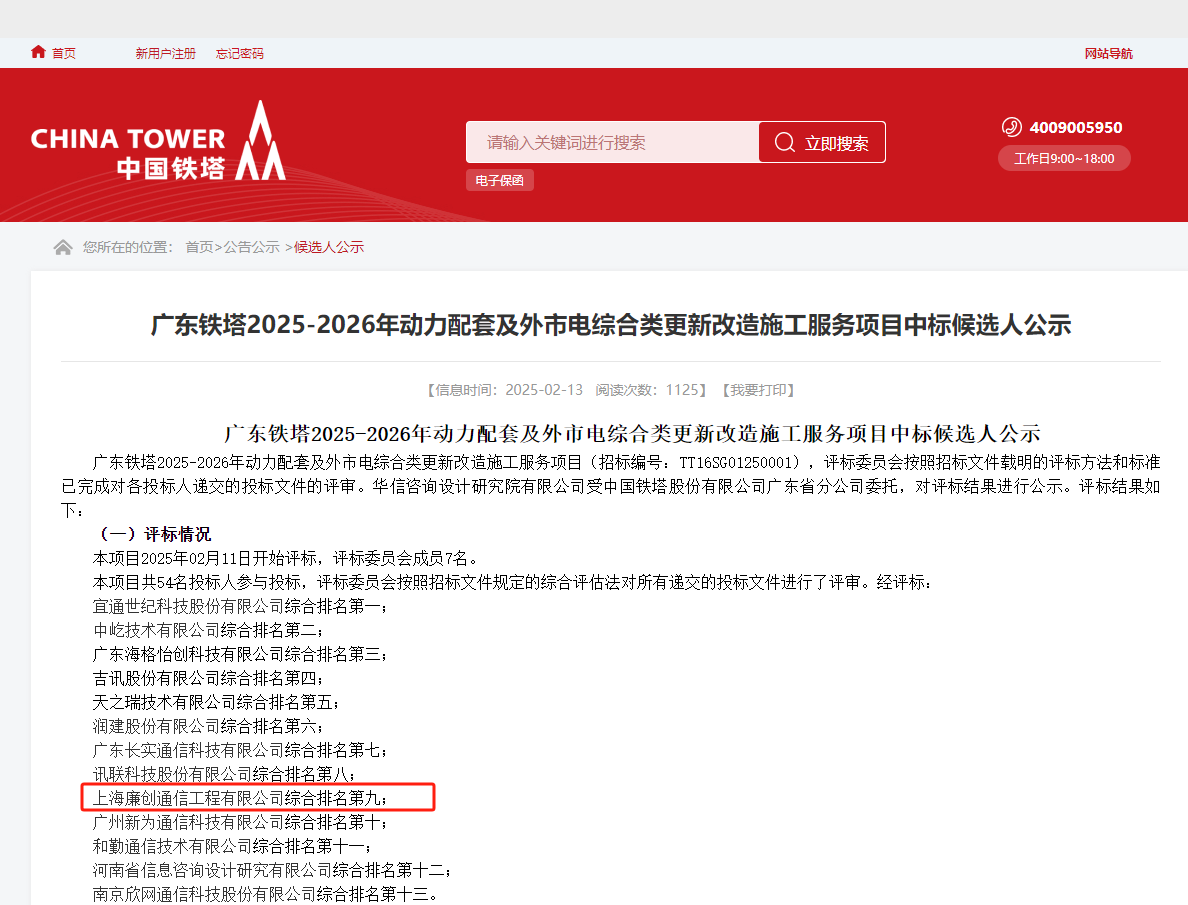Open the 首页 link in top bar
The width and height of the screenshot is (1188, 905).
tap(64, 53)
